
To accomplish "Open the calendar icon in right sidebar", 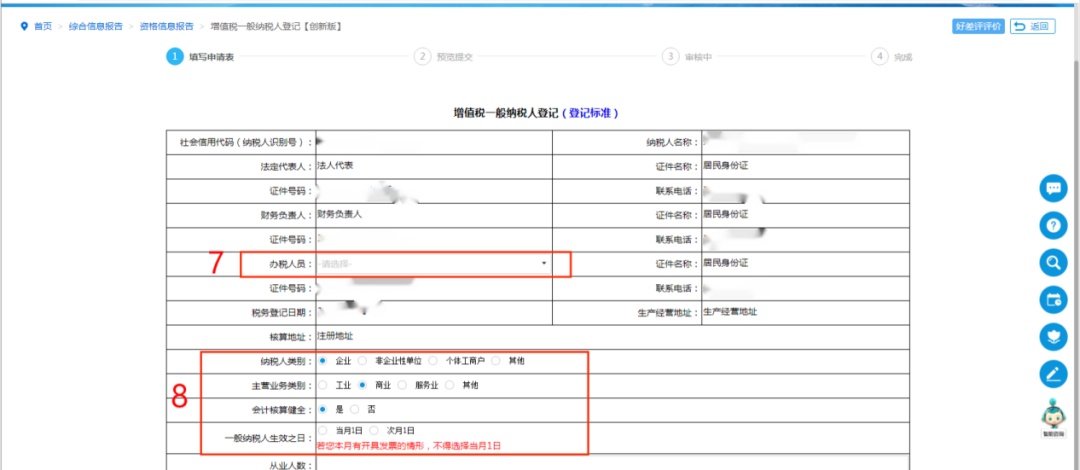I will pos(1053,299).
